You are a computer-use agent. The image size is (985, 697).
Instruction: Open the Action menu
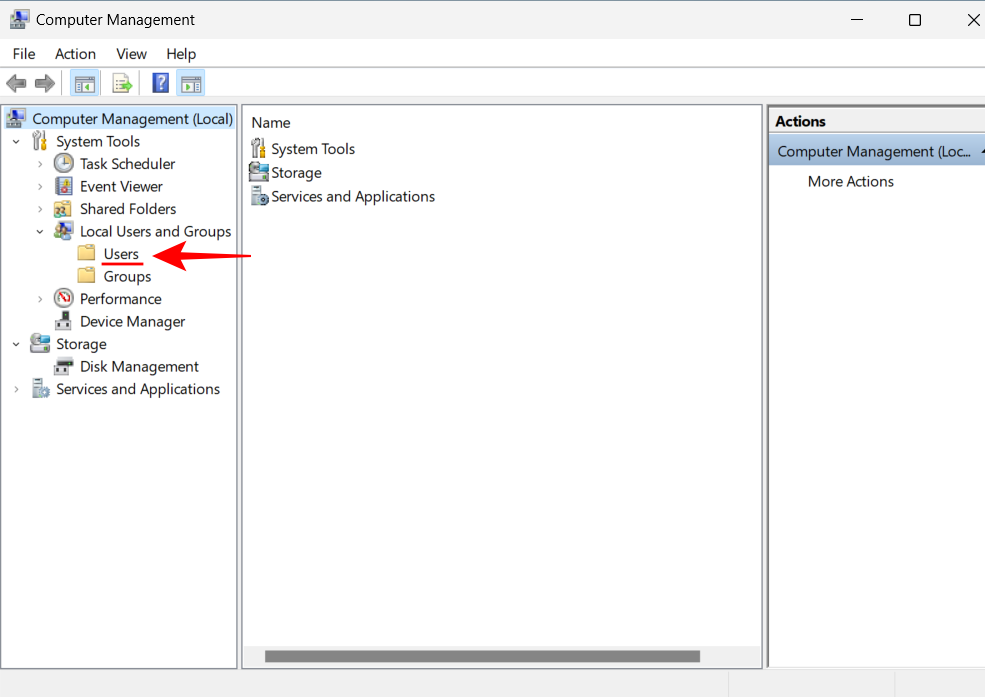point(75,54)
